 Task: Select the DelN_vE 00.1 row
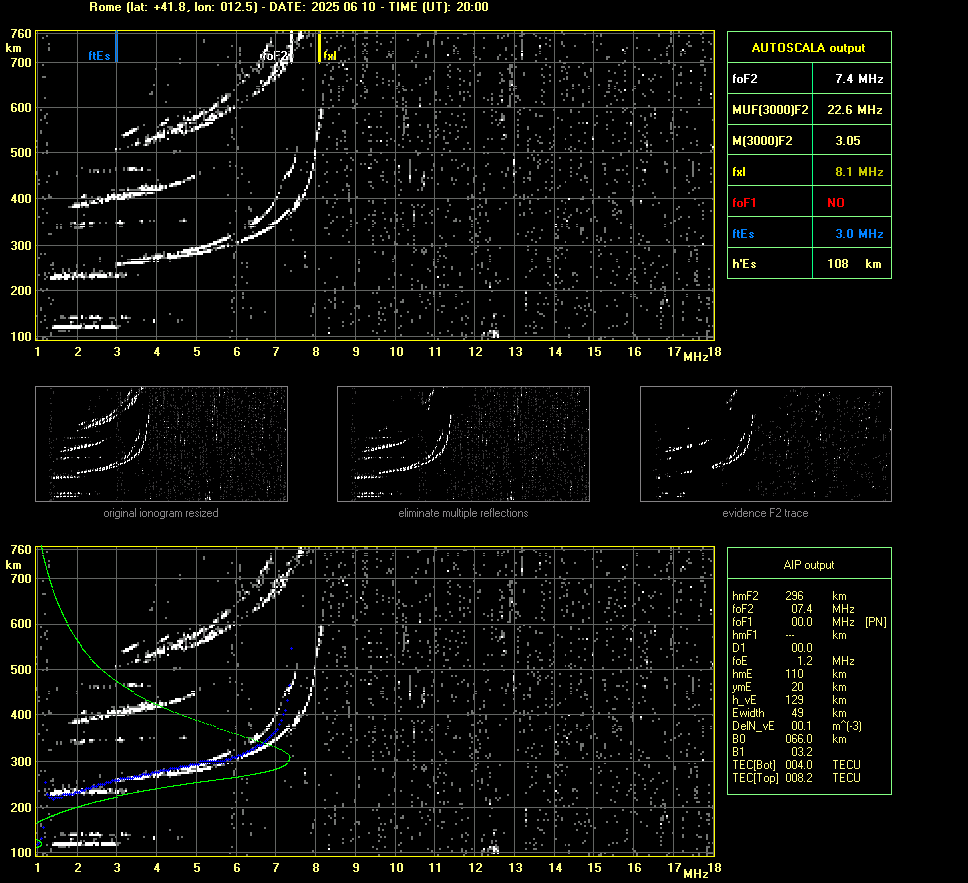[x=796, y=726]
